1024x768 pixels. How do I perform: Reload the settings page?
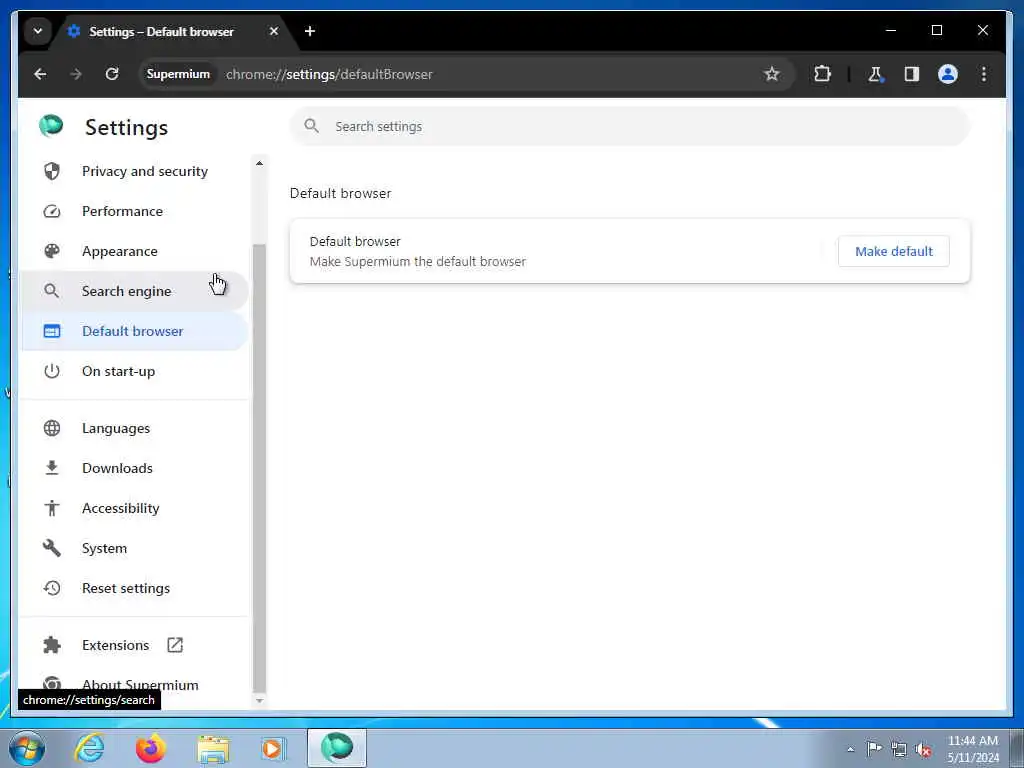coord(112,74)
